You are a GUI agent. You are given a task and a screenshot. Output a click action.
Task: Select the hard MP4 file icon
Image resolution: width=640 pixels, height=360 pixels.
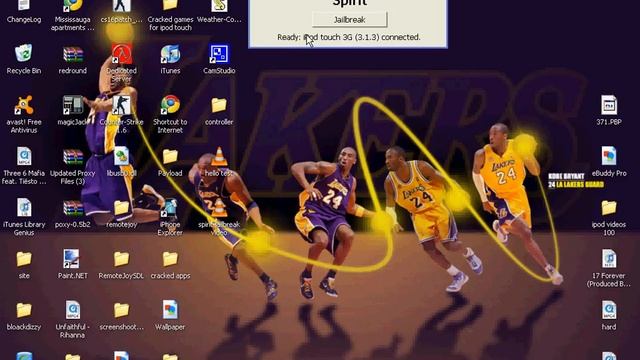tap(609, 311)
